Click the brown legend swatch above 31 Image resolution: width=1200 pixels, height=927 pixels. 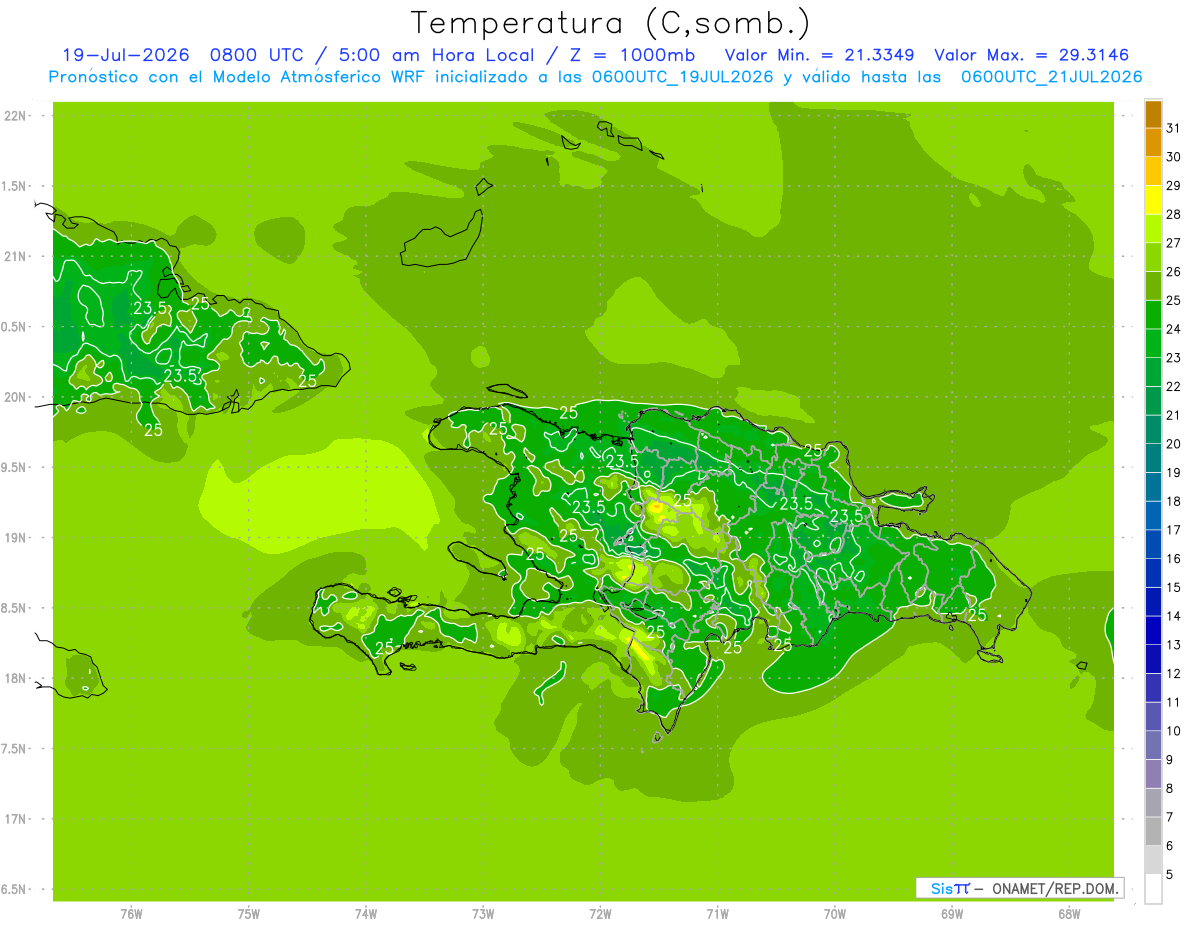coord(1153,114)
